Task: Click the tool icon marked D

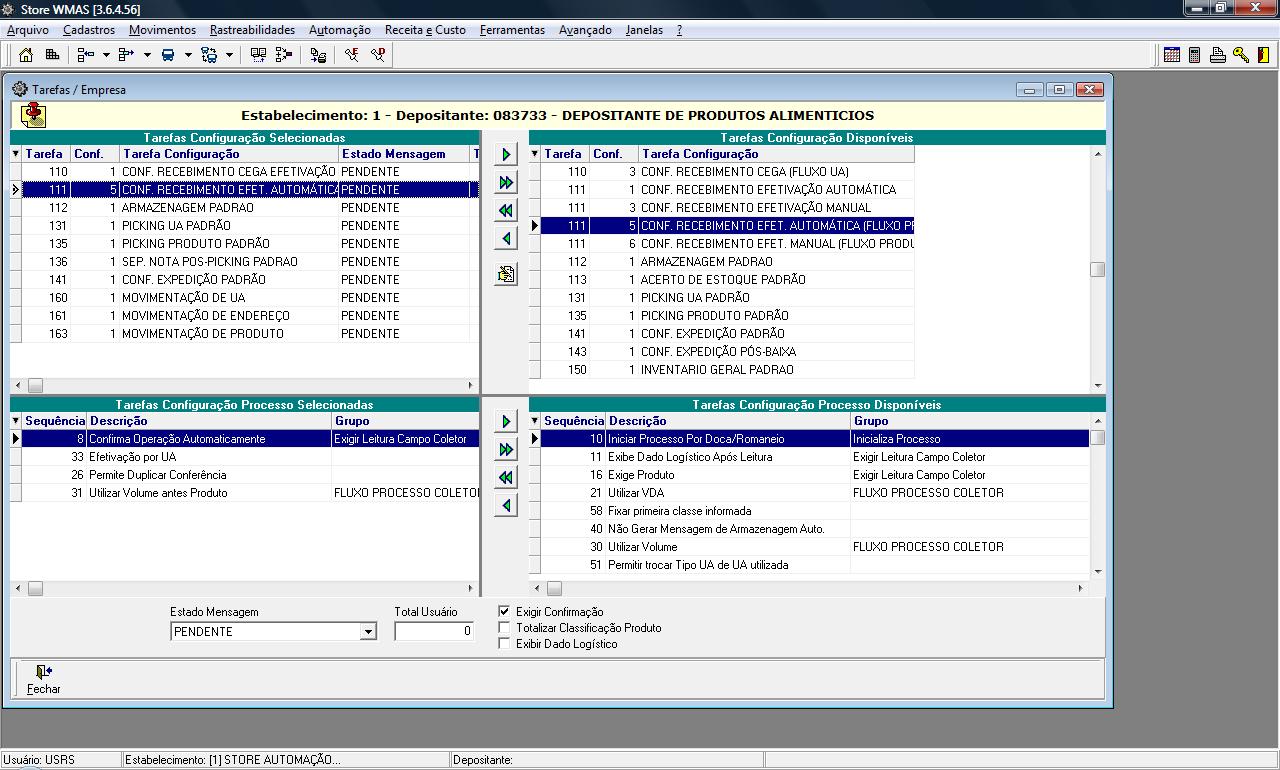Action: [x=377, y=55]
